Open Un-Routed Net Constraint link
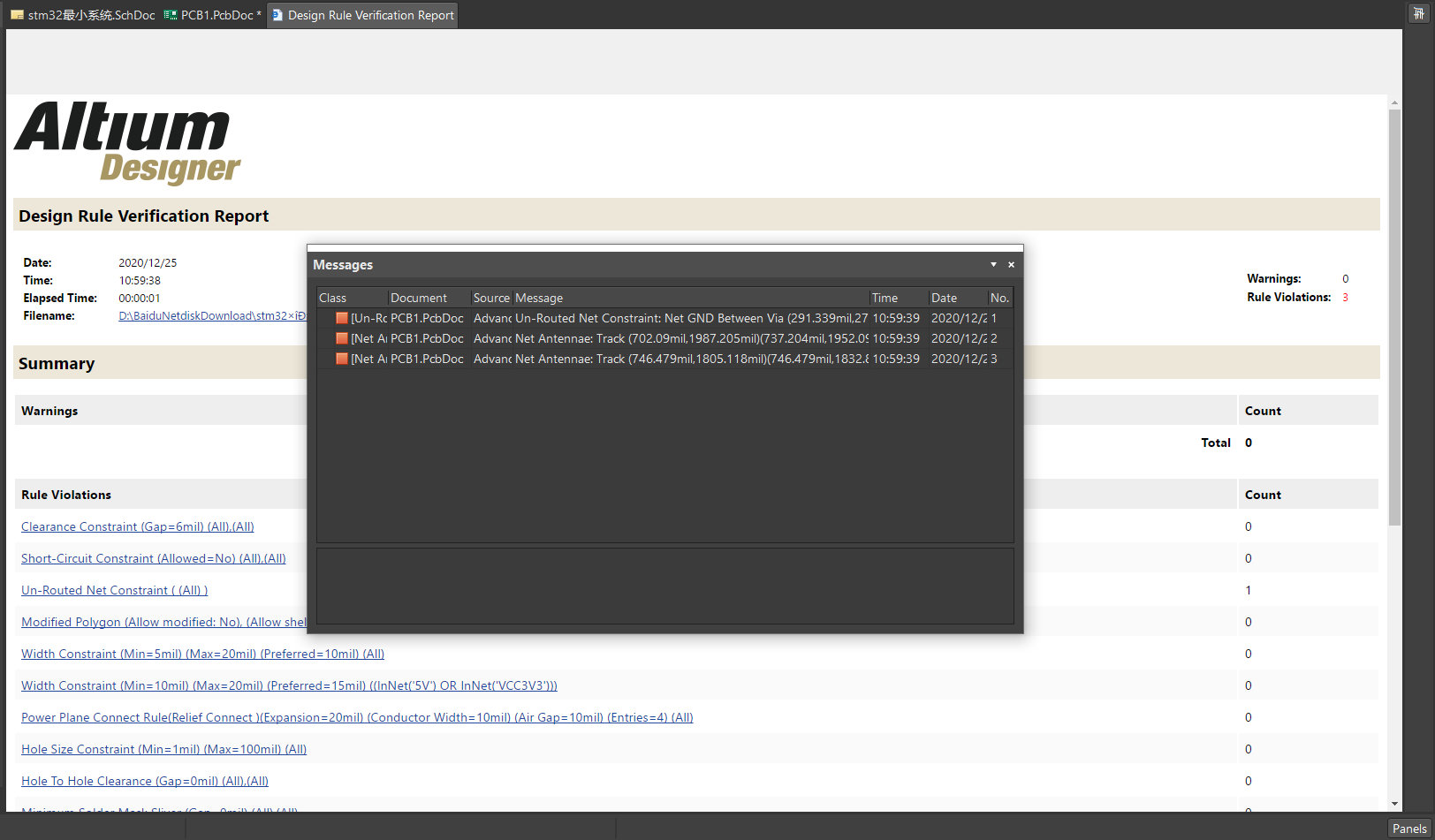 tap(115, 590)
